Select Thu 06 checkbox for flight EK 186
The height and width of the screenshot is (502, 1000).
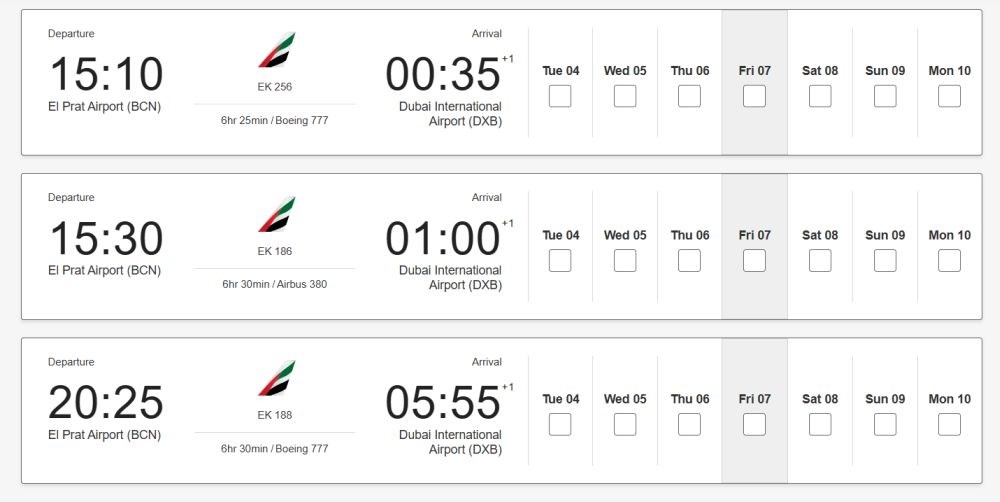tap(689, 260)
